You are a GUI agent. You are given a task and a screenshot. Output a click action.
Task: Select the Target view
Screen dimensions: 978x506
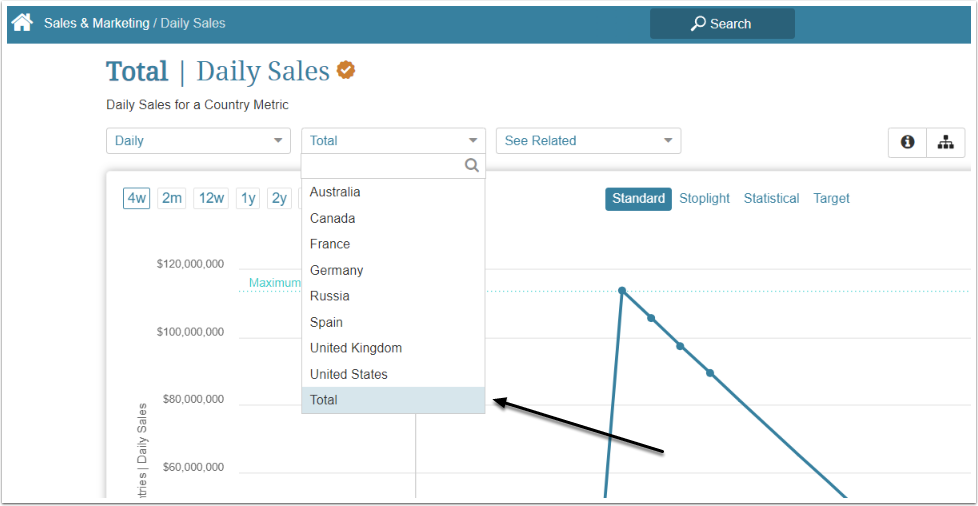tap(831, 198)
